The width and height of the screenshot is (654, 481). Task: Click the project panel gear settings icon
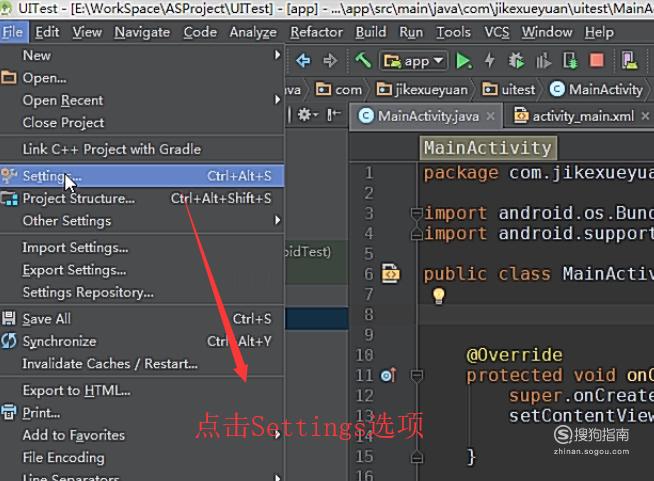(x=307, y=115)
